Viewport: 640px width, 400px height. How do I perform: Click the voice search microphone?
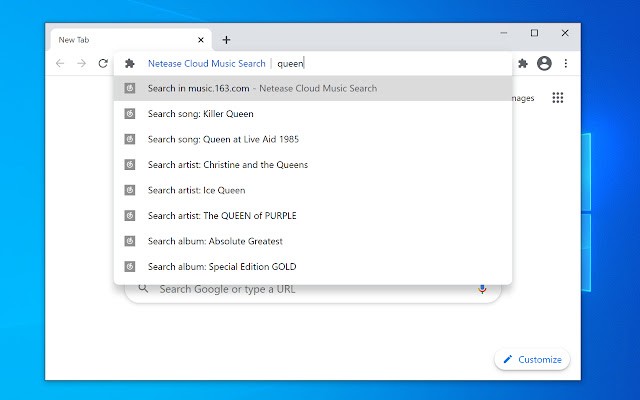click(x=482, y=289)
